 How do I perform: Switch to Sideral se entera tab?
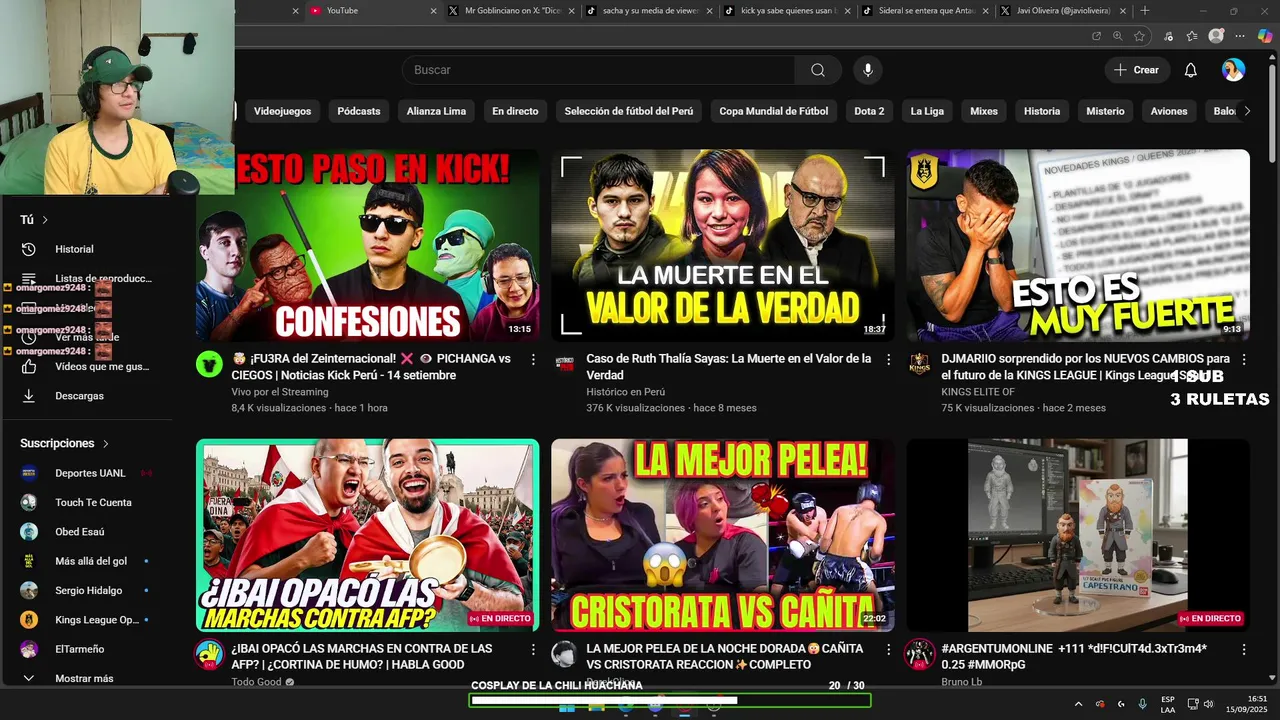(924, 11)
